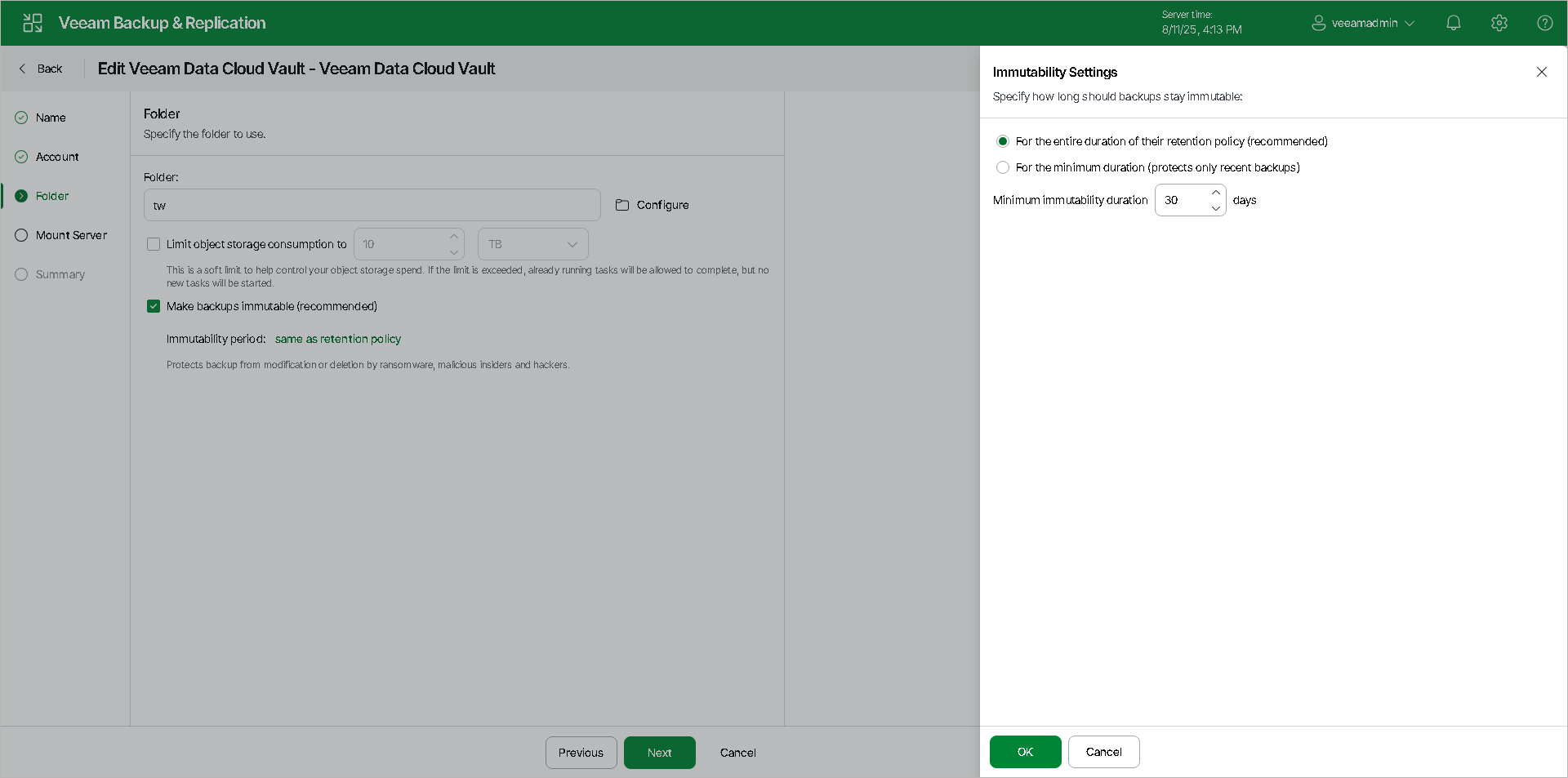Click the Summary step circle icon
The height and width of the screenshot is (778, 1568).
coord(21,274)
